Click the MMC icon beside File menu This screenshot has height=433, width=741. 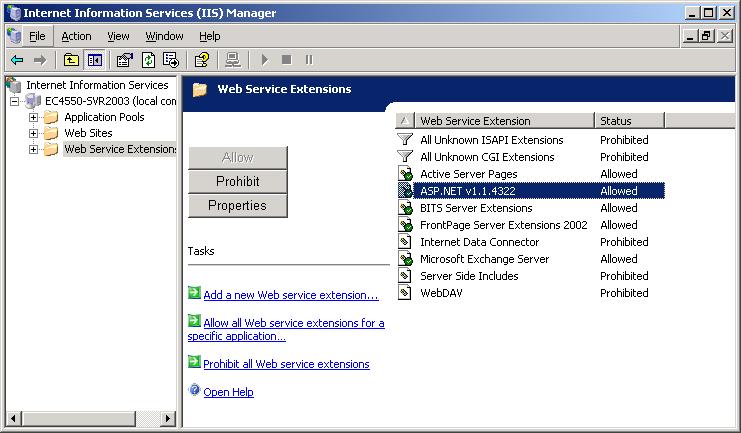(x=14, y=36)
